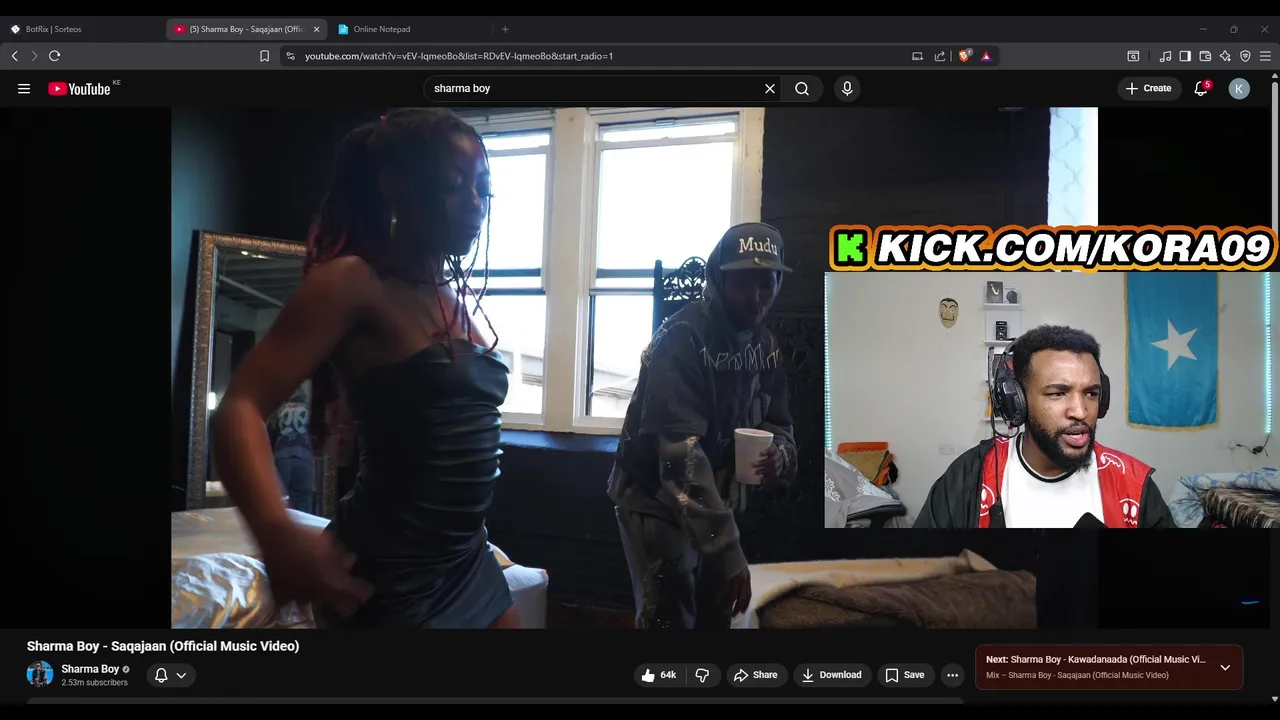
Task: Open YouTube notifications bell
Action: 1202,89
